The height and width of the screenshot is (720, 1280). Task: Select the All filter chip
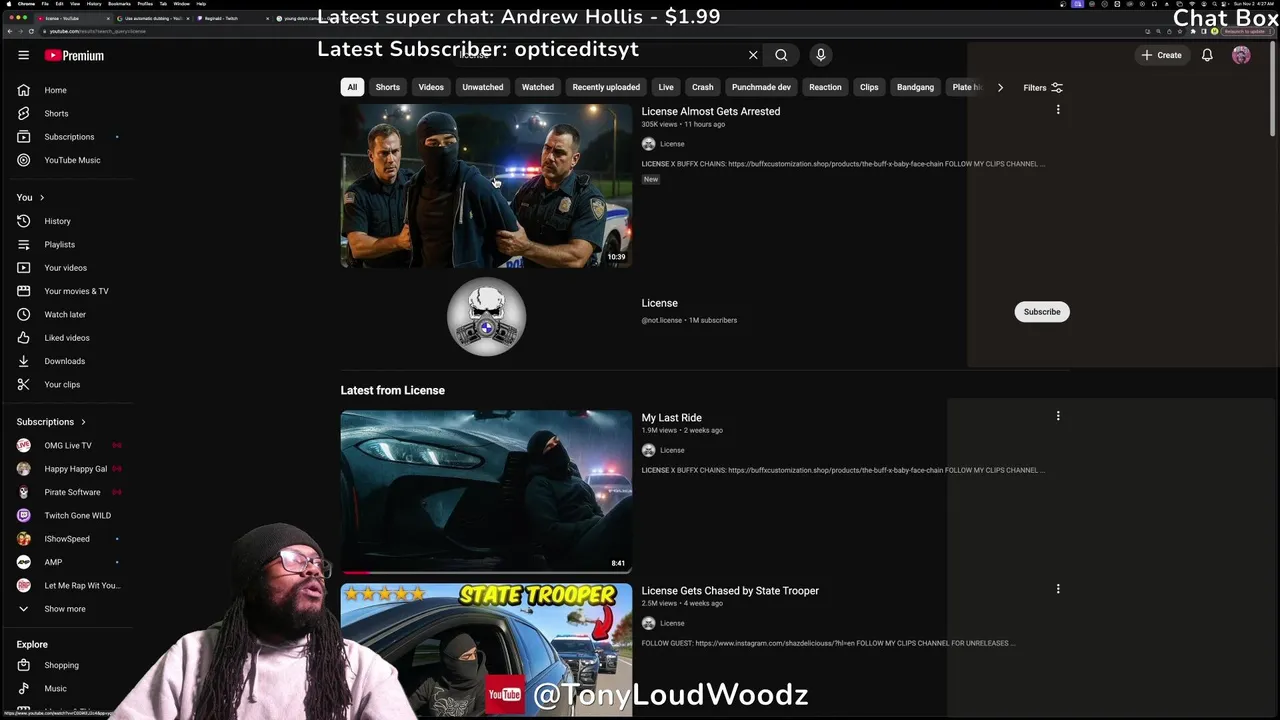(352, 87)
